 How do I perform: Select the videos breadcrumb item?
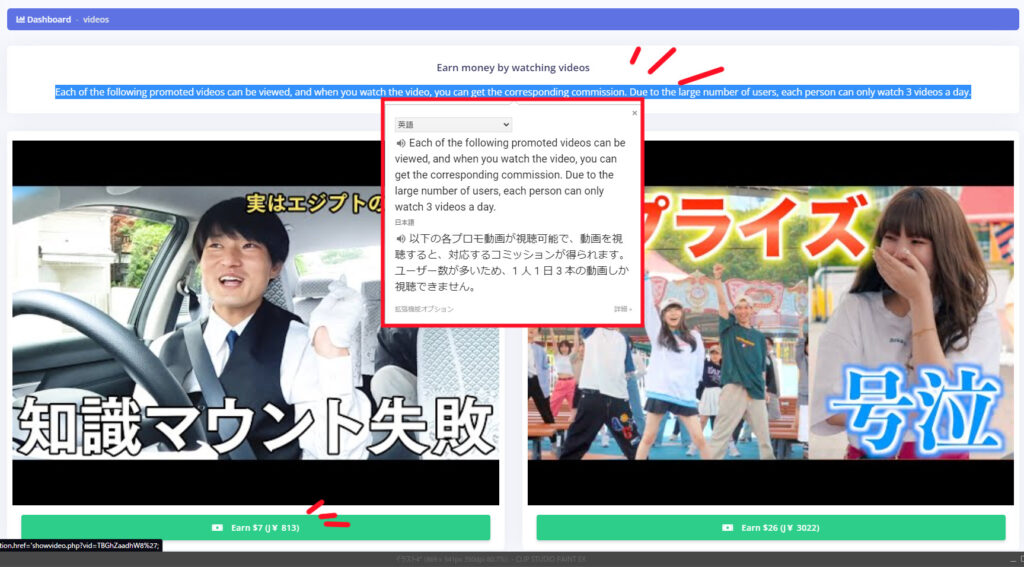(96, 20)
